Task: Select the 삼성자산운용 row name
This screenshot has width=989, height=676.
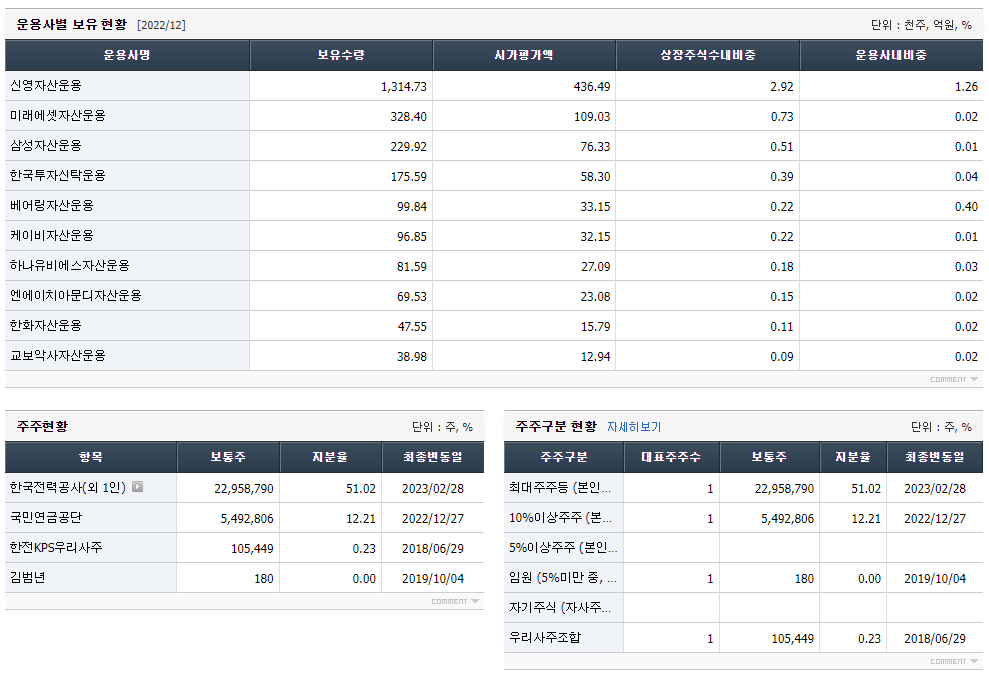Action: [x=46, y=146]
